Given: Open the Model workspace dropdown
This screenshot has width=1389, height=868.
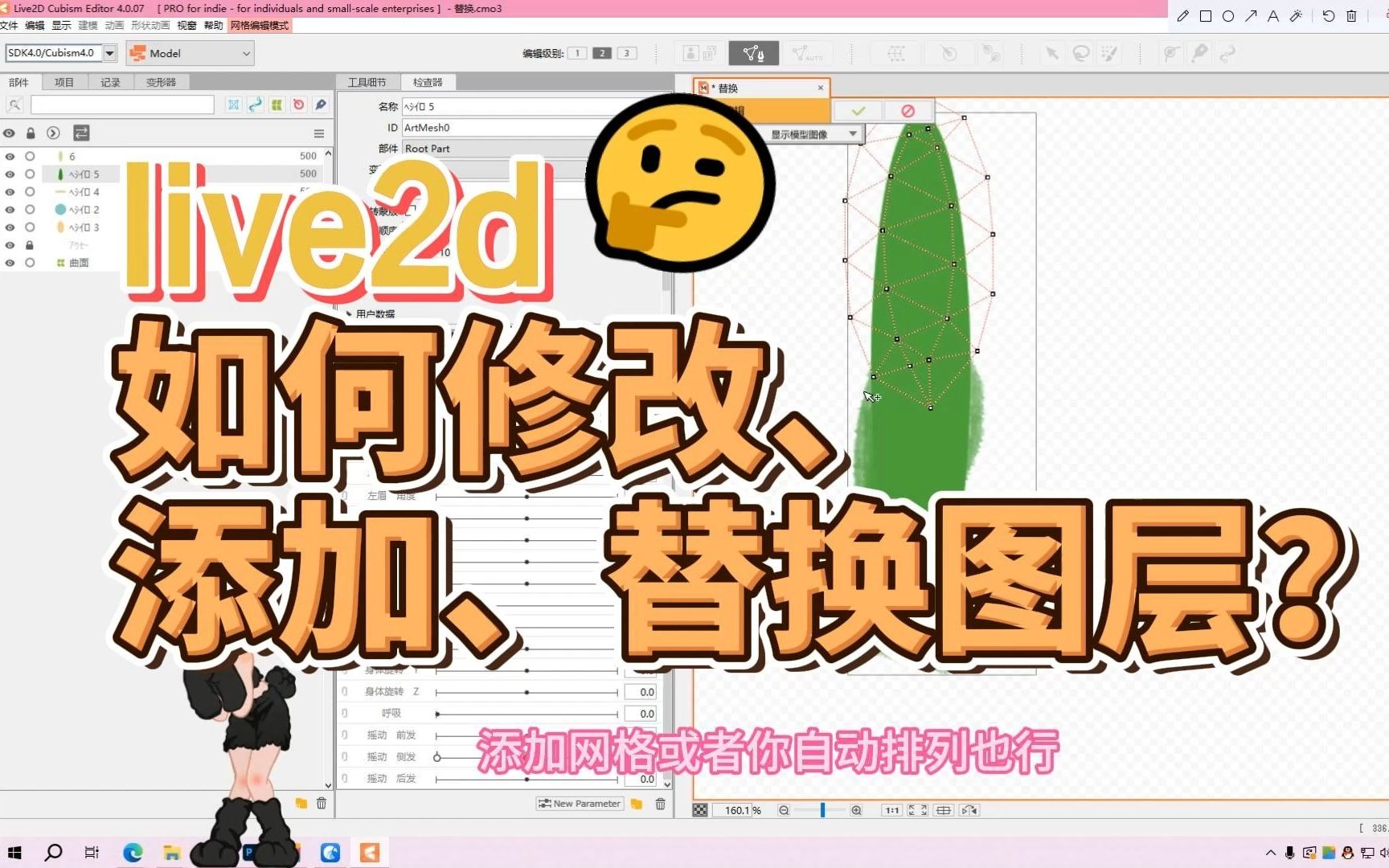Looking at the screenshot, I should click(190, 53).
